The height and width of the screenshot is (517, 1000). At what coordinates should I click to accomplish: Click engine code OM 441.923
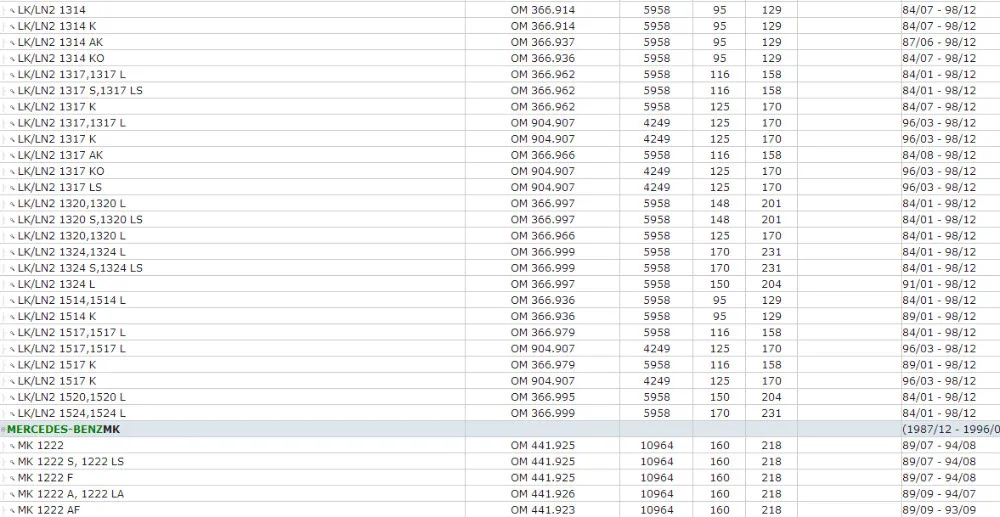click(543, 510)
